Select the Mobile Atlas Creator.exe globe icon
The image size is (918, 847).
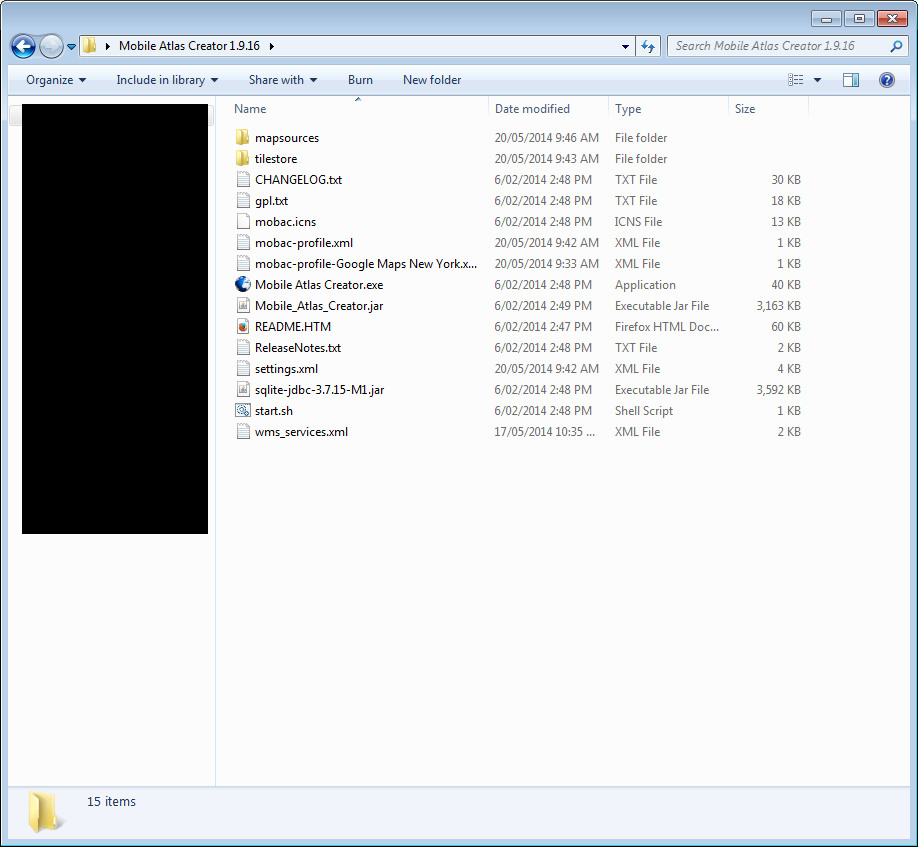coord(243,284)
